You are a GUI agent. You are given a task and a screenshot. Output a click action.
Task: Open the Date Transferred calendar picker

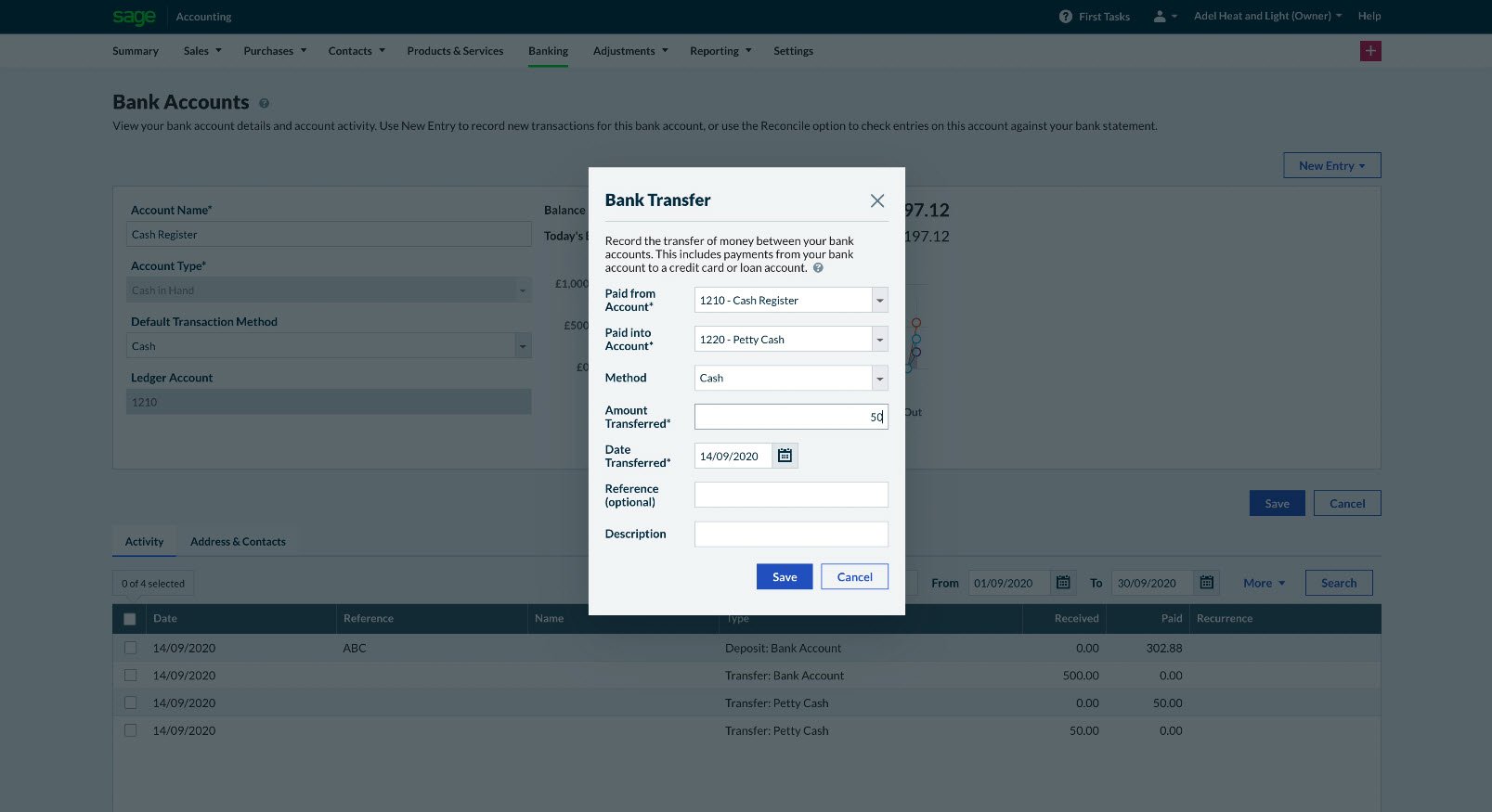[785, 456]
